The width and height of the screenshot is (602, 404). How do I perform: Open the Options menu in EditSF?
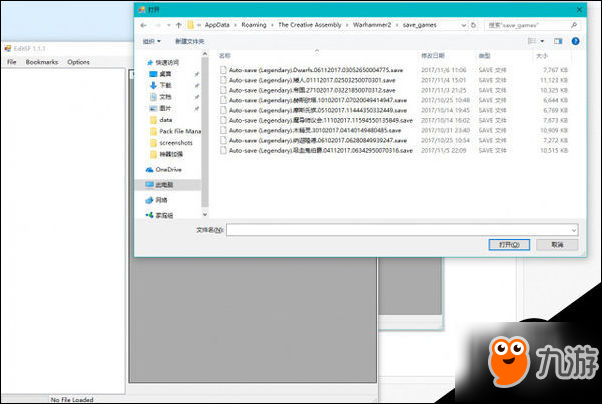[78, 62]
